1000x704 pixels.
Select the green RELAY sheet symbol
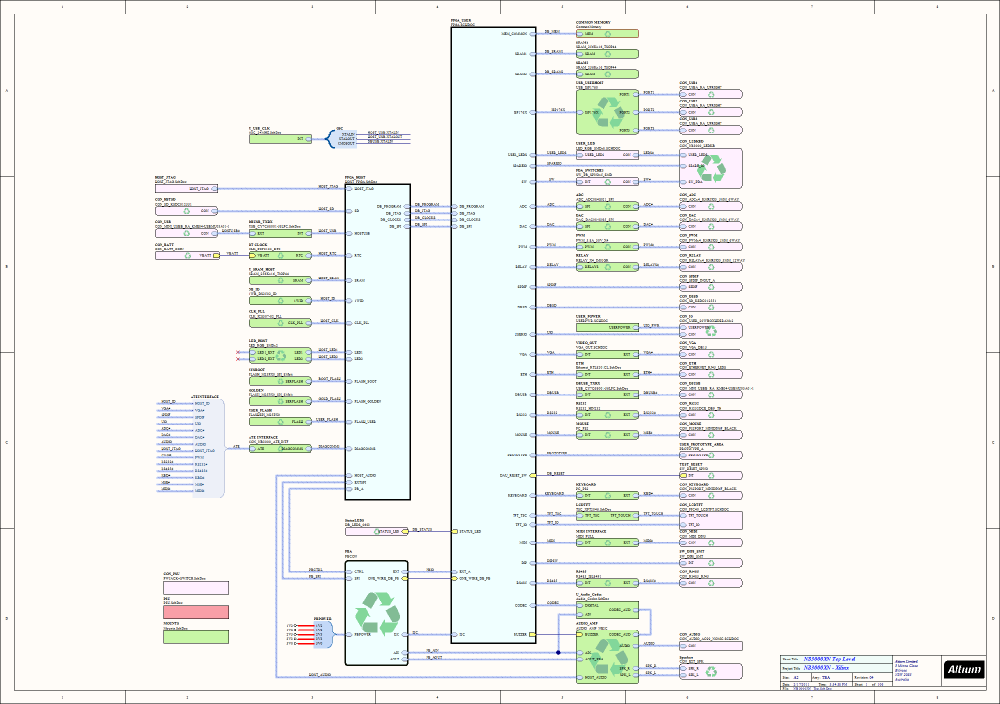coord(607,267)
